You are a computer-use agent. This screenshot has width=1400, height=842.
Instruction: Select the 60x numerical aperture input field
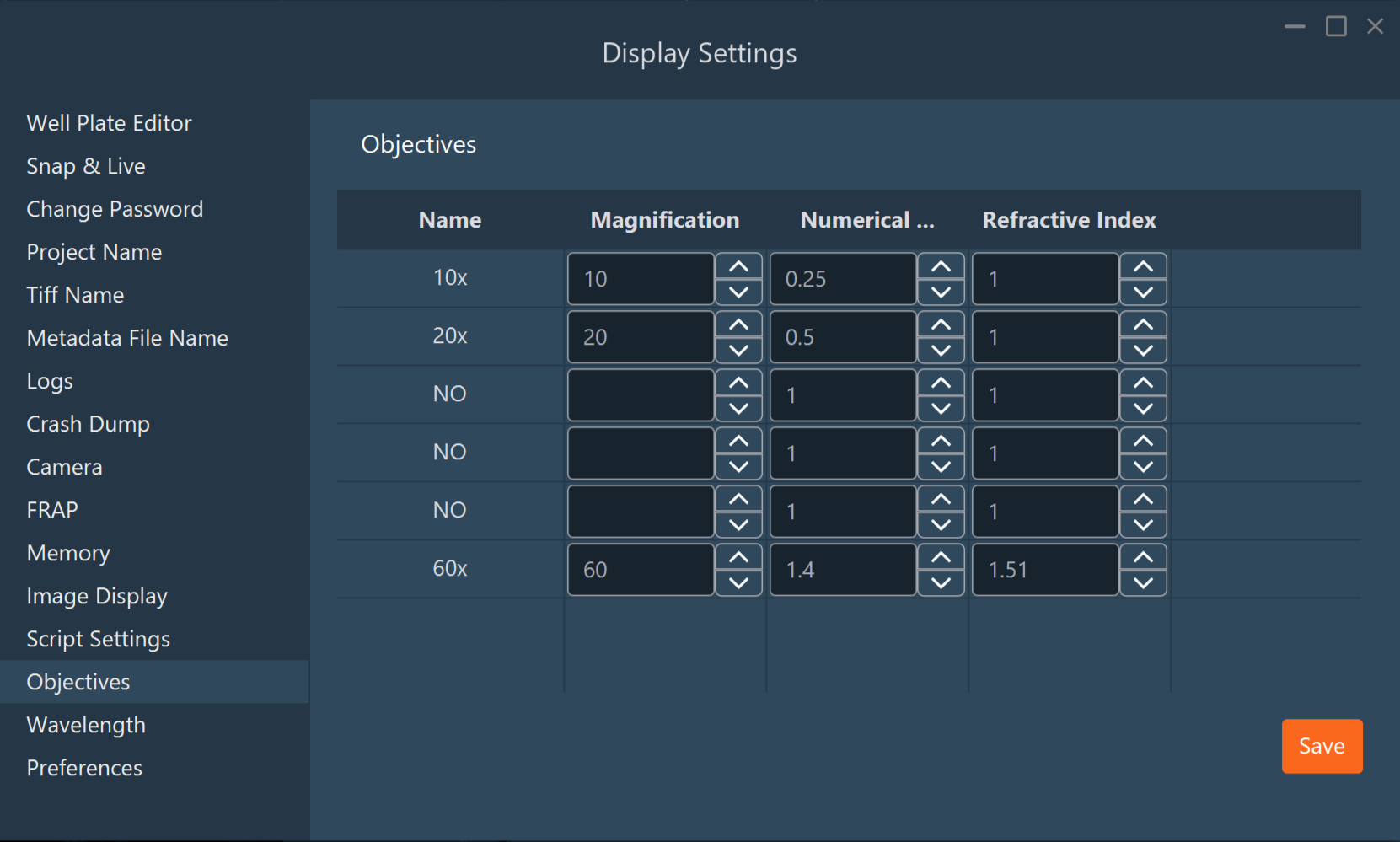tap(842, 569)
